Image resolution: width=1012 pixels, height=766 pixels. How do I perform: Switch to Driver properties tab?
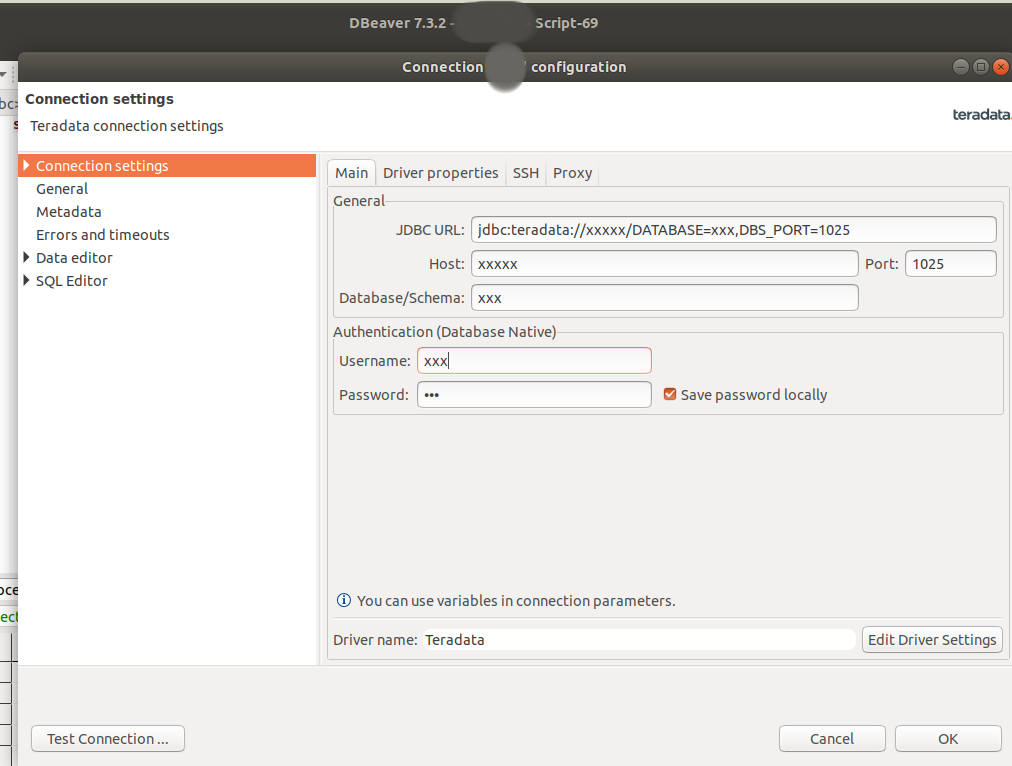pyautogui.click(x=440, y=173)
